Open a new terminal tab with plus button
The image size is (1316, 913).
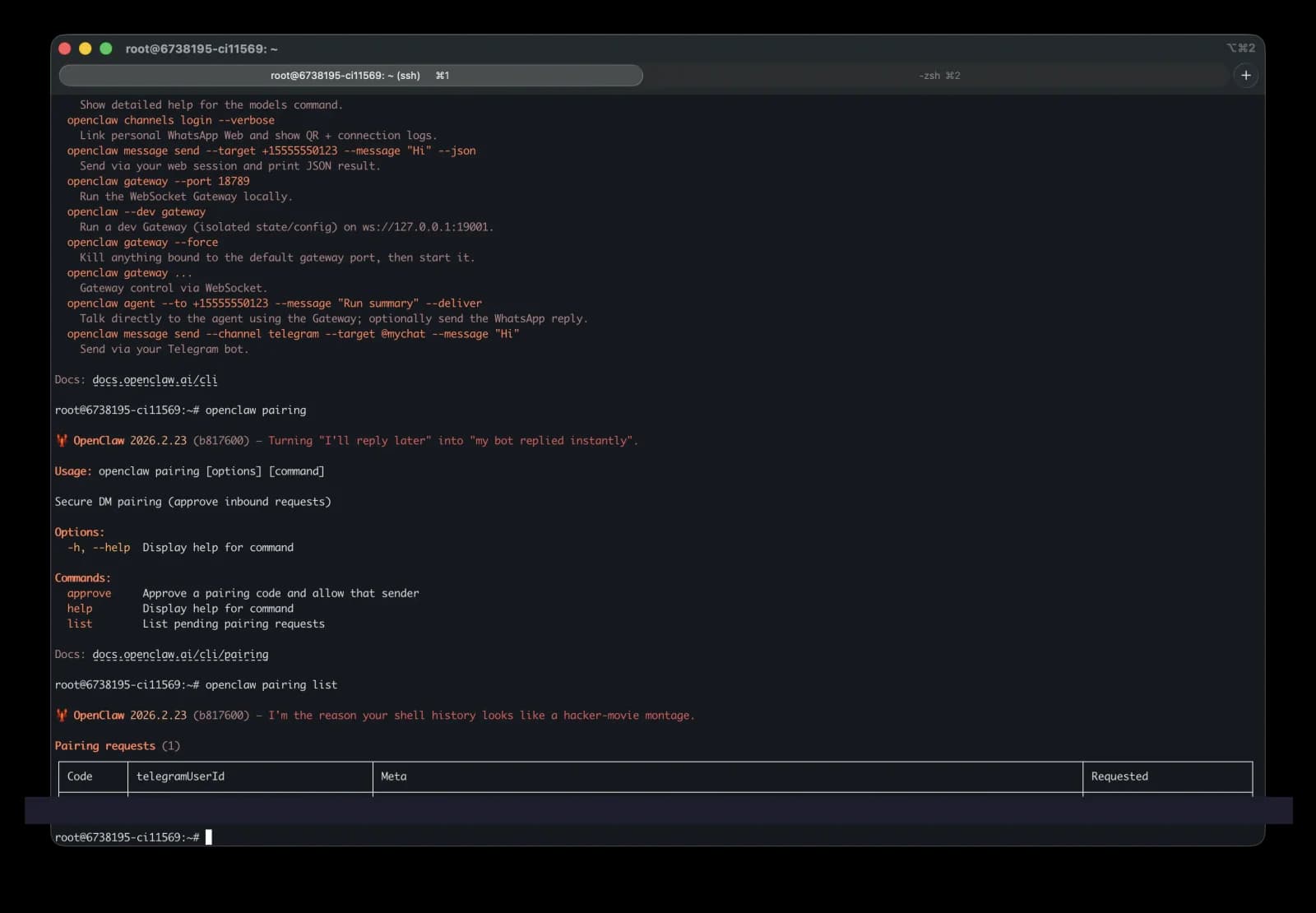[1245, 75]
